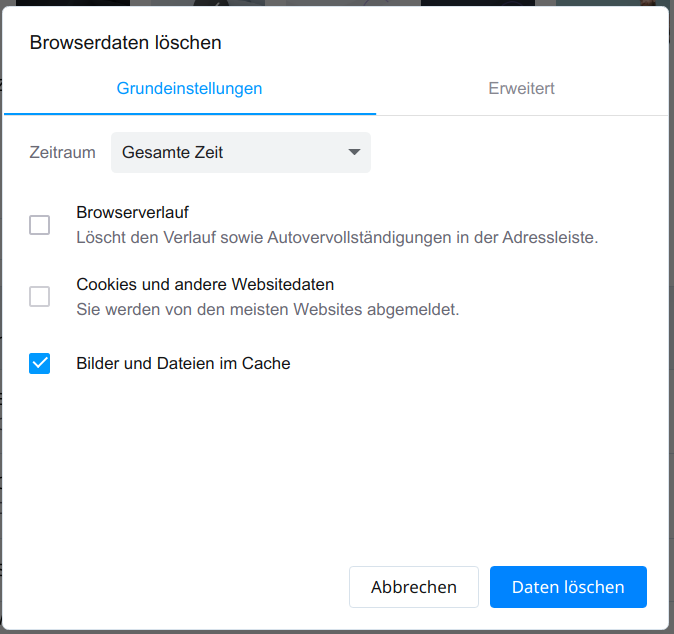Click the 'Sie werden von den meisten Websites abgemeldet' text
Screen dimensions: 674x634
tap(268, 309)
